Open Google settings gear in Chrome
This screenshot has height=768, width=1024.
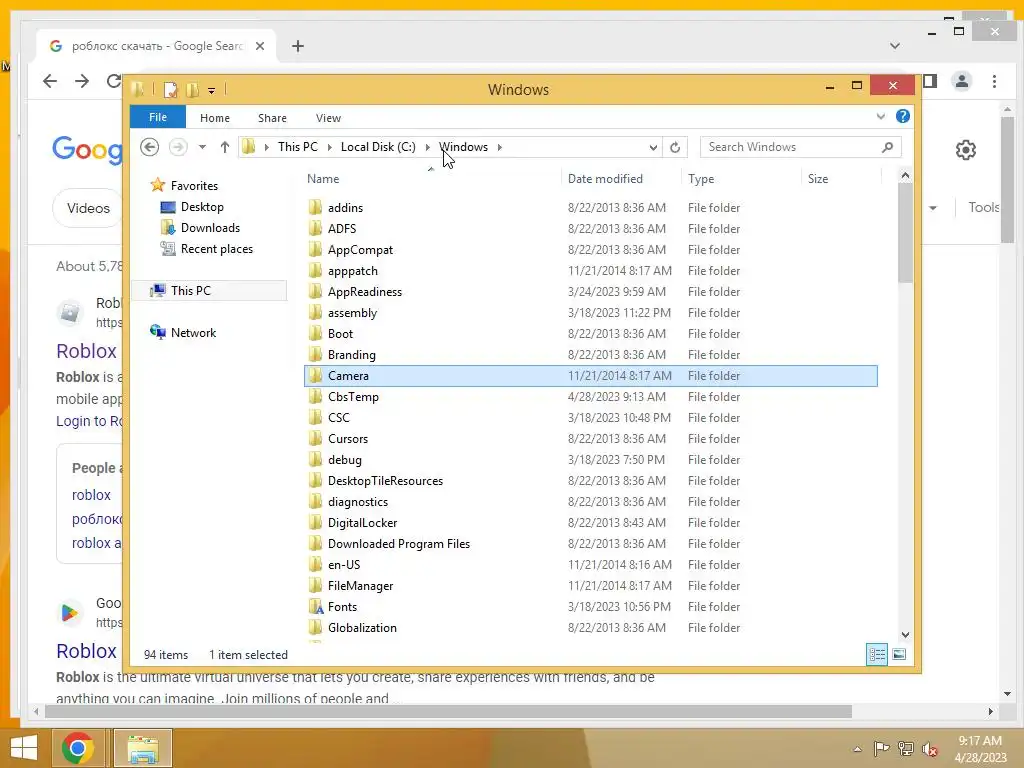(x=966, y=150)
